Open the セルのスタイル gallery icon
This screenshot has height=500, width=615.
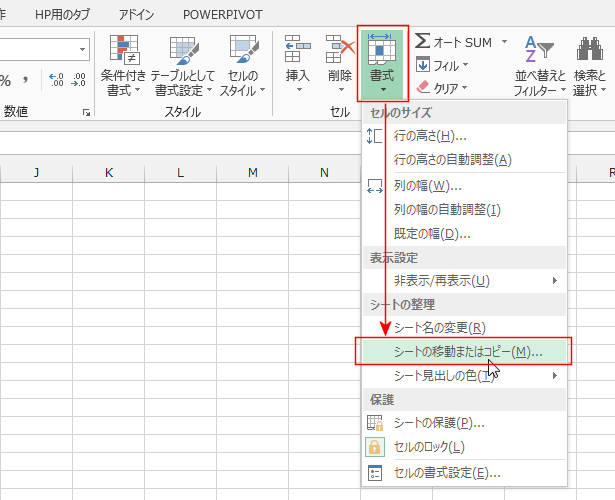(x=243, y=50)
